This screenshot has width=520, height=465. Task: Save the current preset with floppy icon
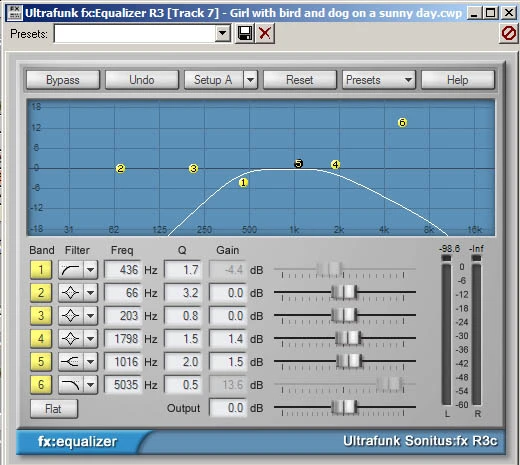(245, 33)
